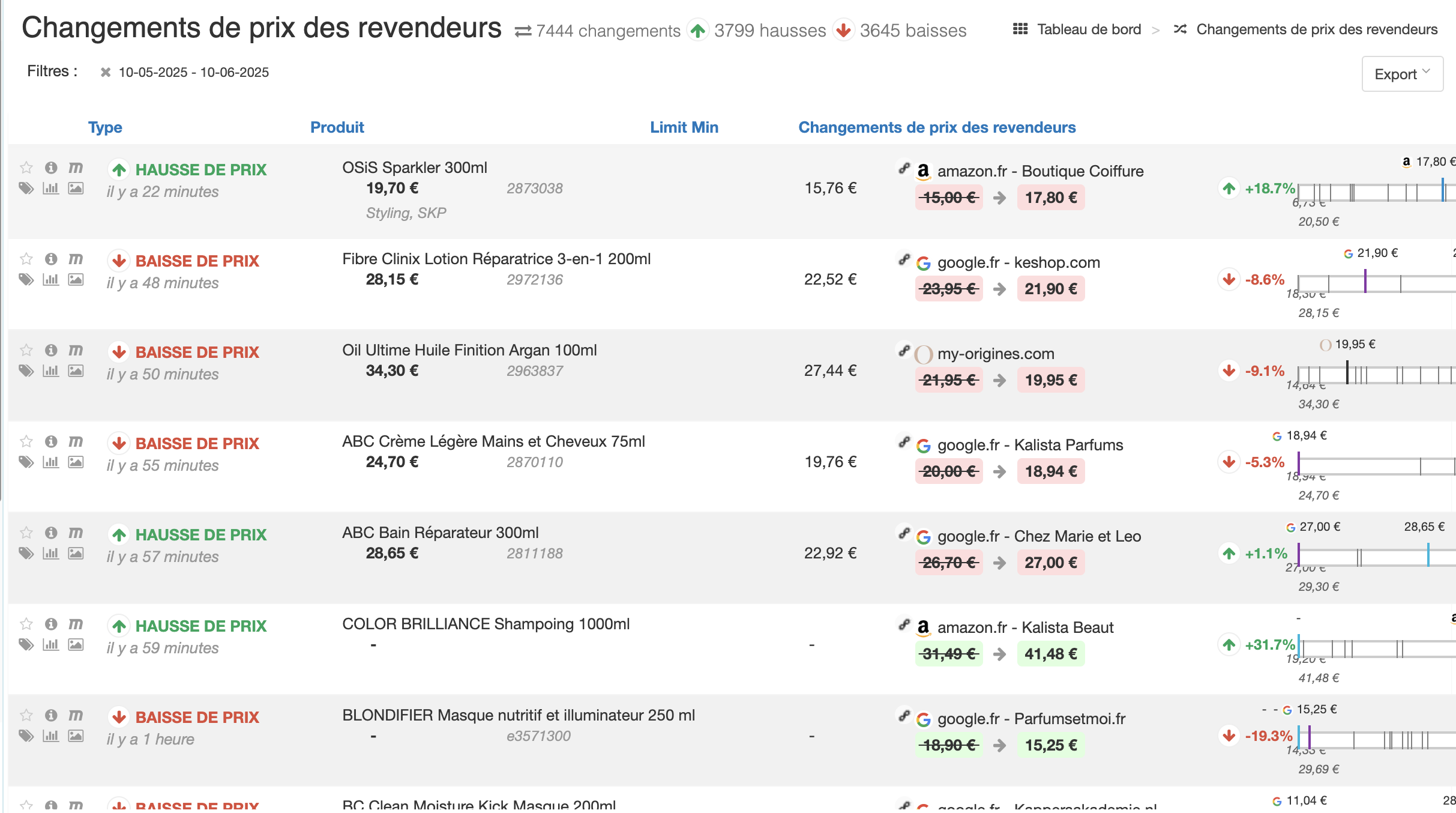View product image for OSiS Sparkler
Image resolution: width=1456 pixels, height=813 pixels.
coord(76,189)
